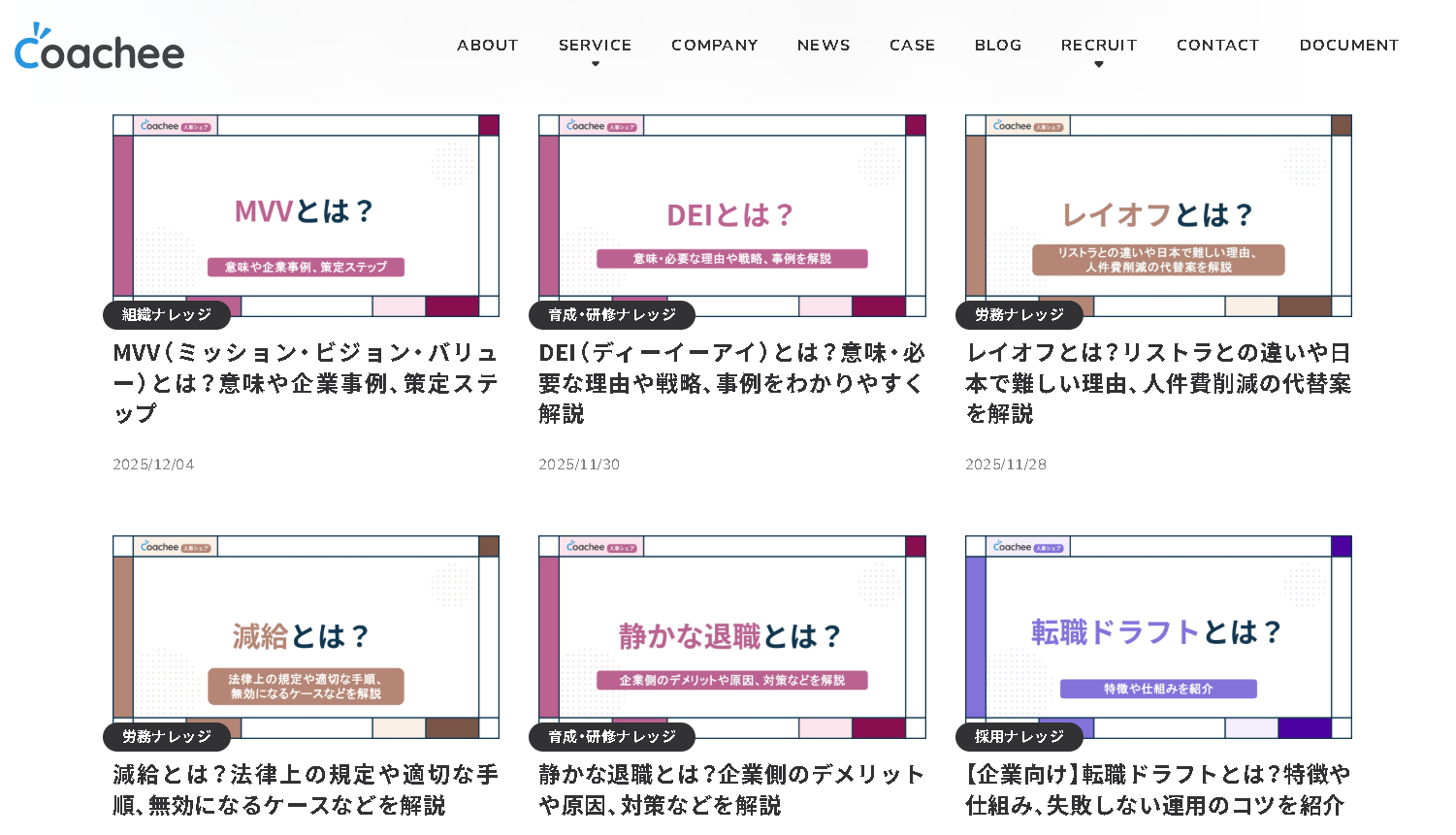This screenshot has height=835, width=1456.
Task: Click the SERVICE dropdown chevron arrow
Action: [x=595, y=65]
